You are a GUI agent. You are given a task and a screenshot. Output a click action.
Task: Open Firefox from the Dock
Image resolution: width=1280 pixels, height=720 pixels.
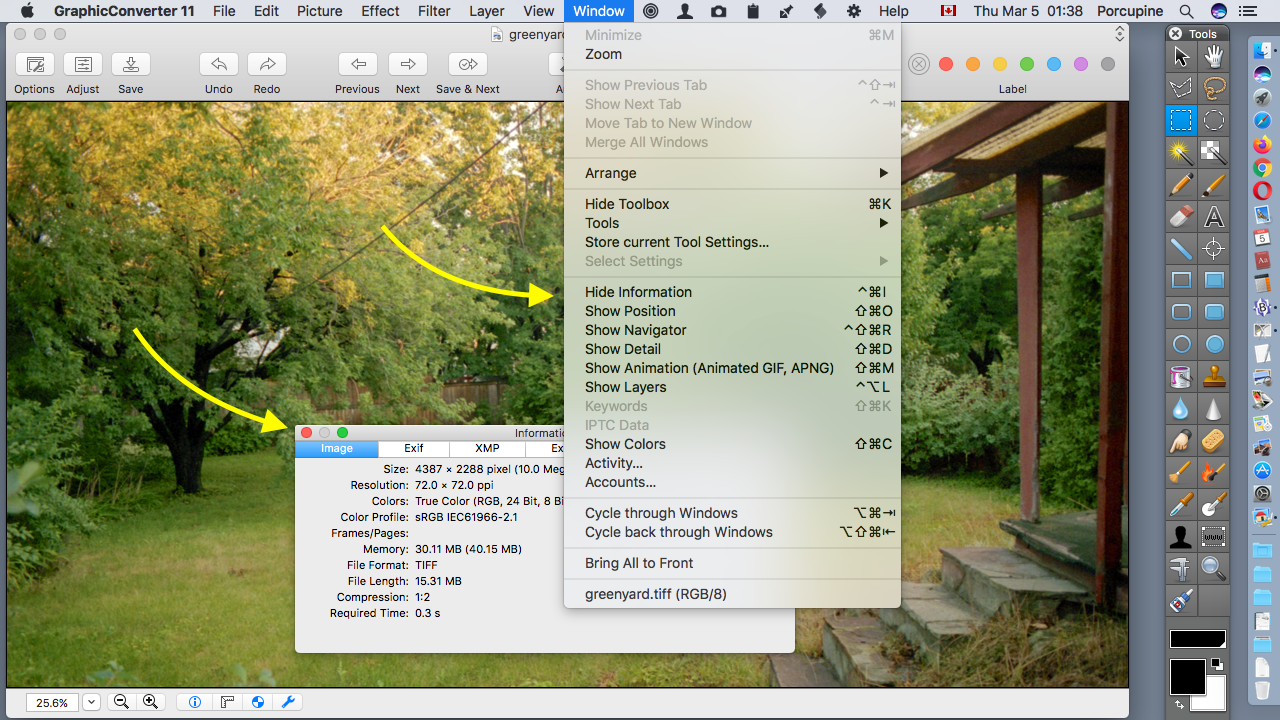pyautogui.click(x=1262, y=144)
